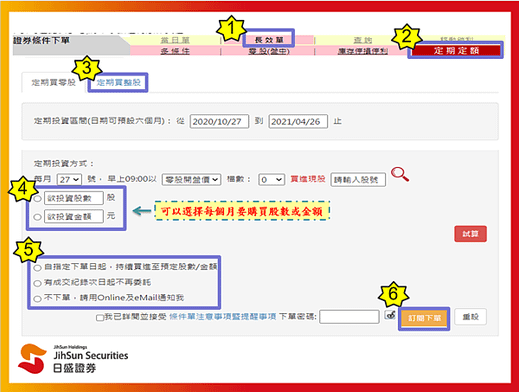This screenshot has width=519, height=392.
Task: Select 有成交紀錄次日起不再委託 radio option
Action: point(37,283)
